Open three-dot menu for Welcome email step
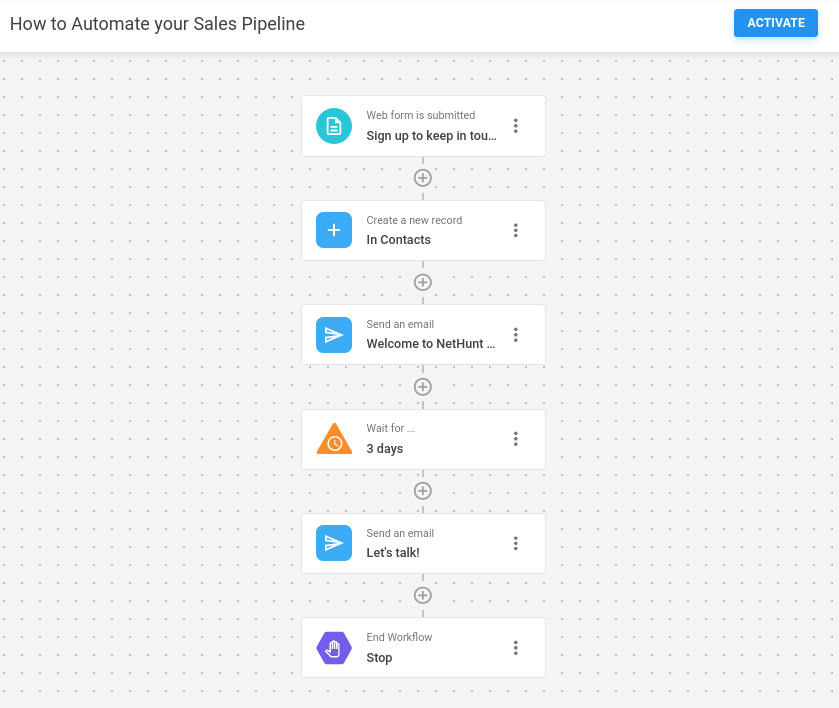Image resolution: width=839 pixels, height=708 pixels. point(516,335)
